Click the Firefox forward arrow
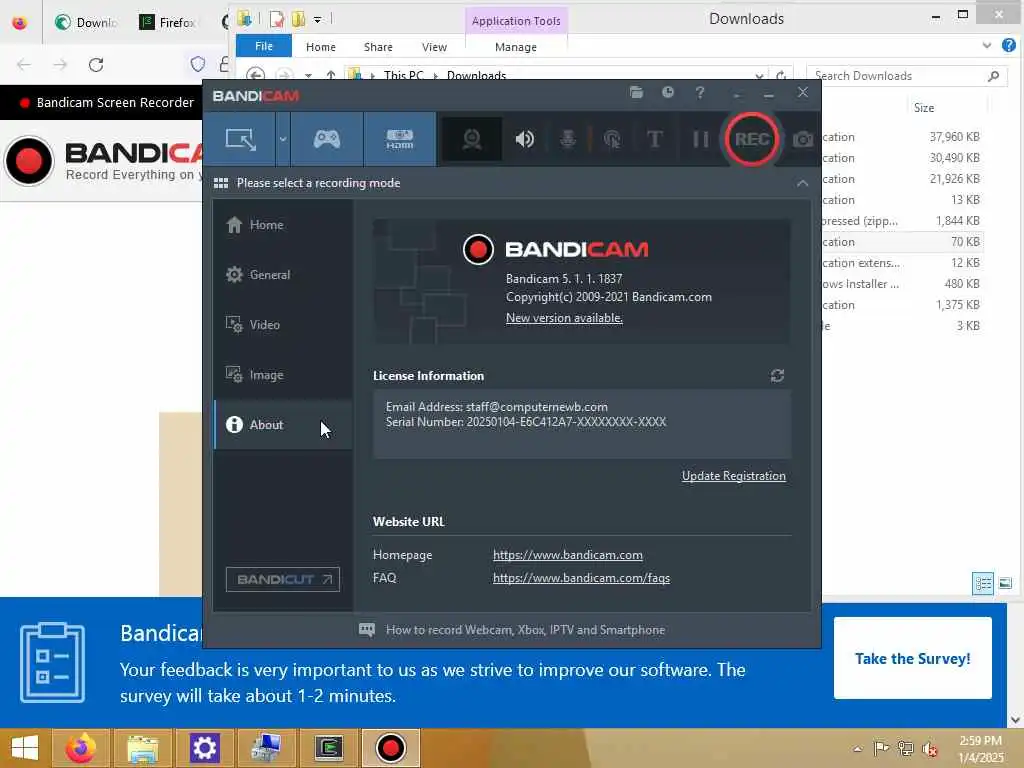Viewport: 1024px width, 768px height. (x=60, y=65)
